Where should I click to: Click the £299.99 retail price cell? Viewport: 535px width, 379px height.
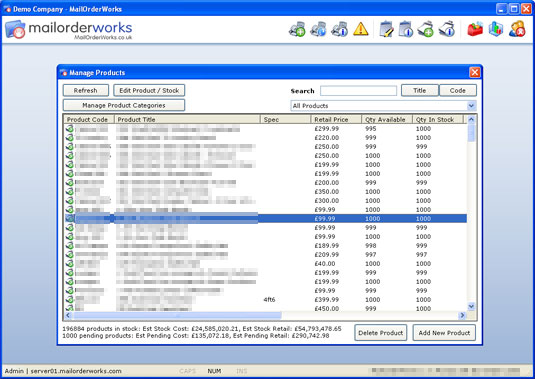pos(327,129)
